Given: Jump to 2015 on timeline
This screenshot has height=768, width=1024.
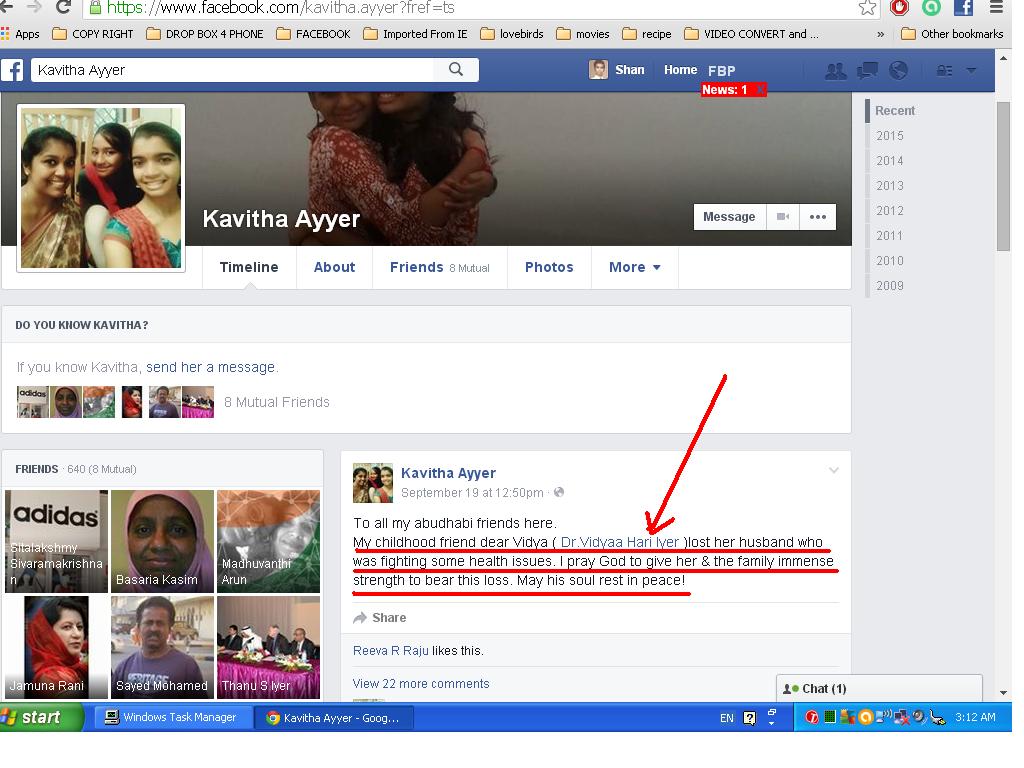Looking at the screenshot, I should coord(889,136).
